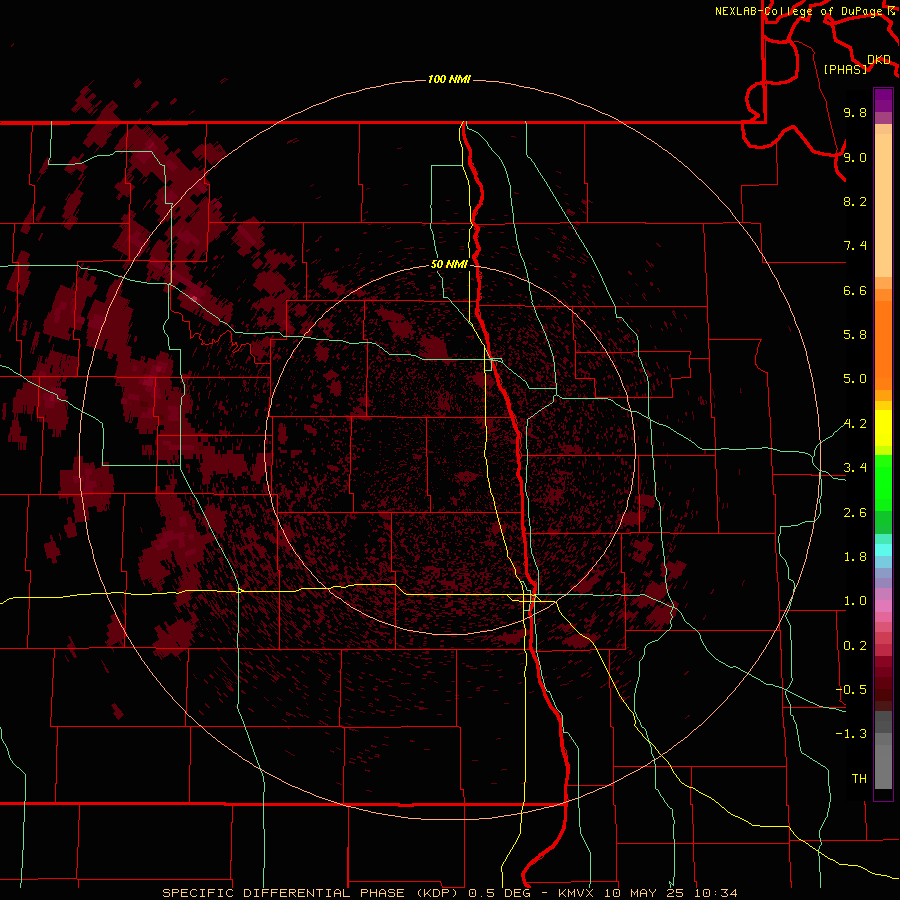
Task: Click the 1.8 scale value
Action: tap(855, 557)
